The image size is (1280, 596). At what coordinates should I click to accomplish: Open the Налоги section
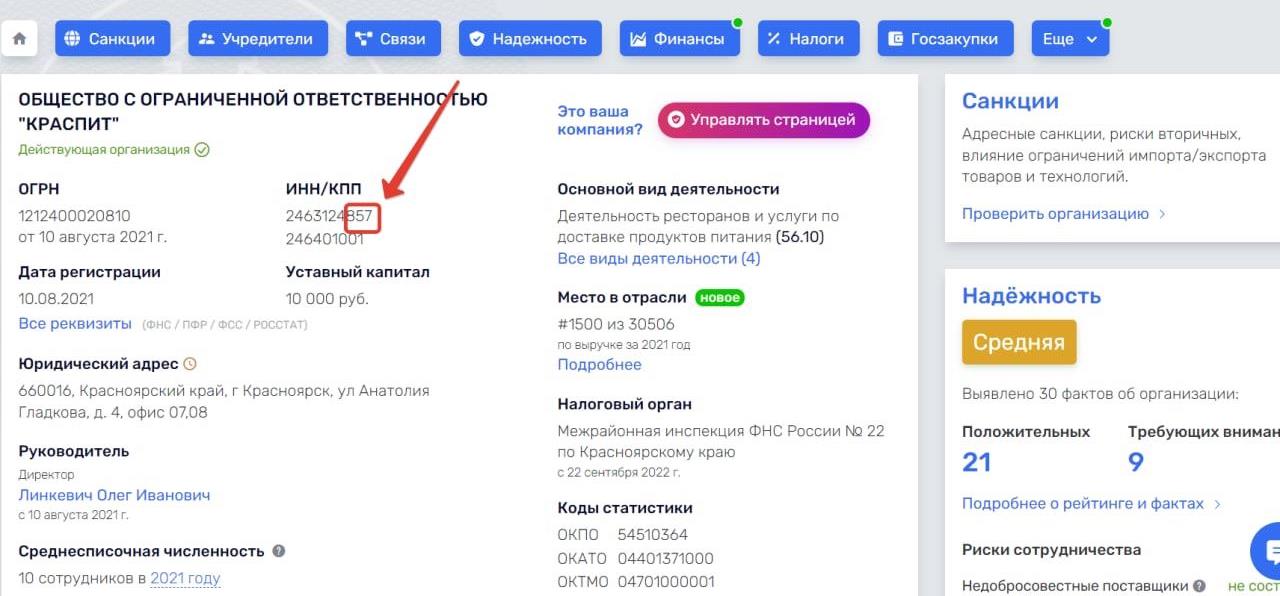coord(804,39)
